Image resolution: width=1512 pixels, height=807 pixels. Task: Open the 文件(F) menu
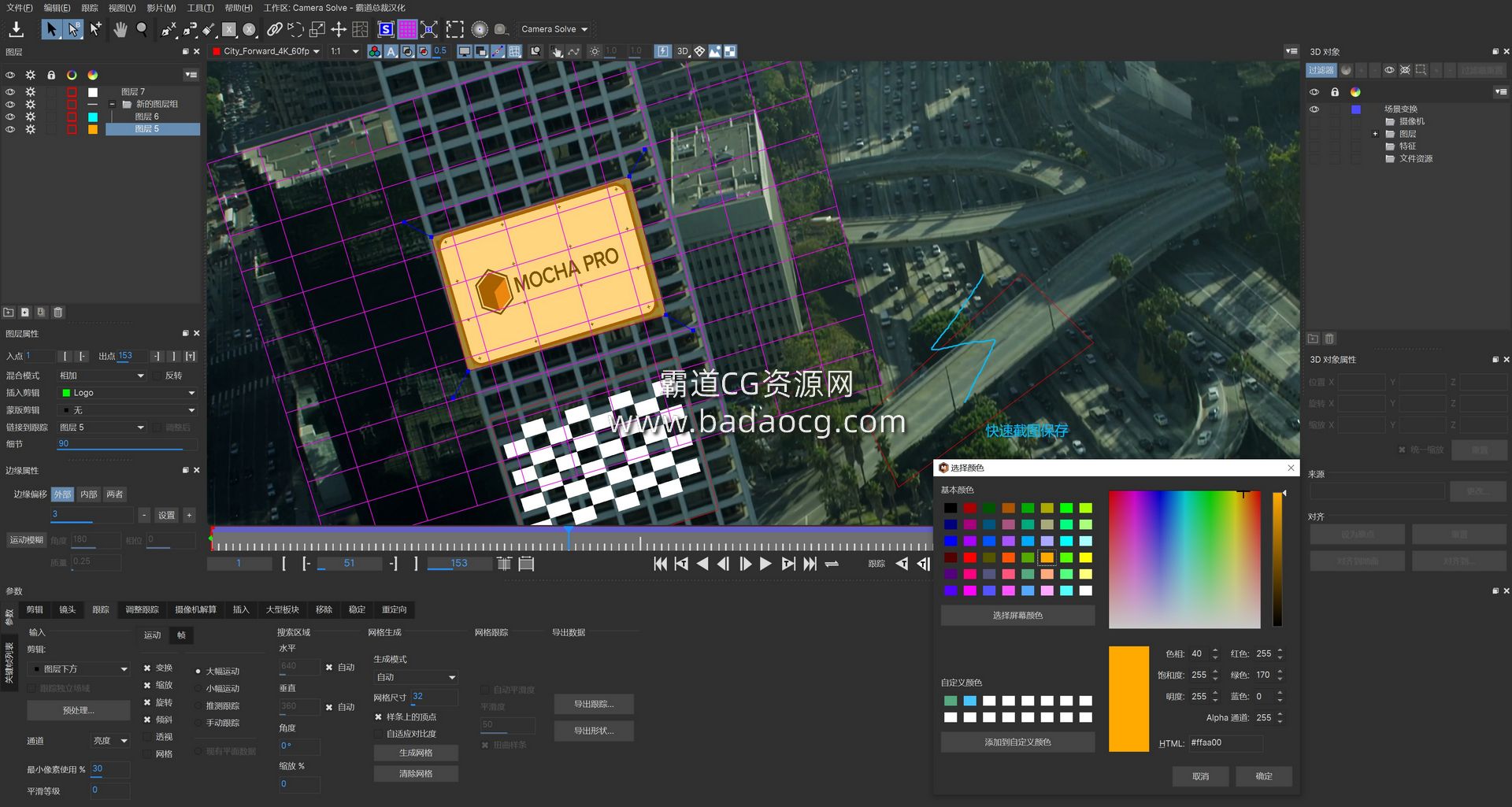[x=20, y=8]
